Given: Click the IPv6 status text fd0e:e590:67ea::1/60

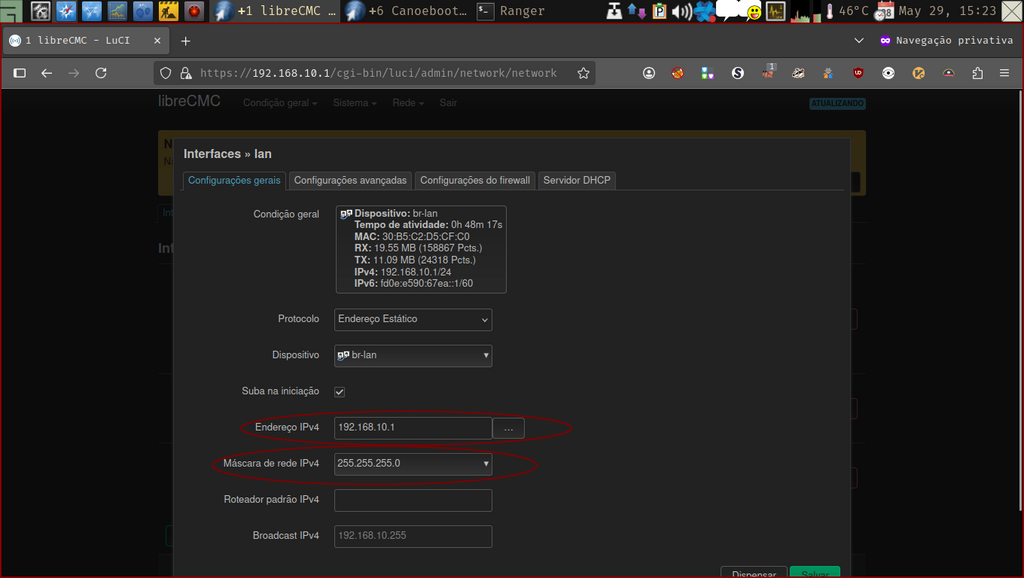Looking at the screenshot, I should pos(426,283).
